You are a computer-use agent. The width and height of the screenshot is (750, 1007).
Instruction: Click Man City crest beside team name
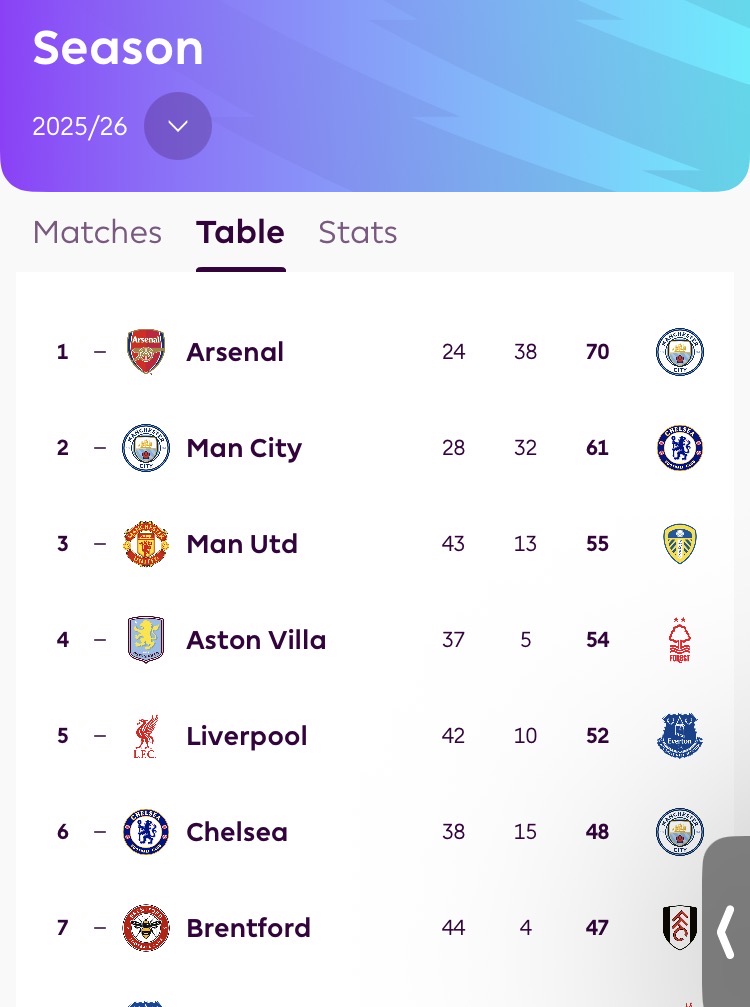point(146,448)
